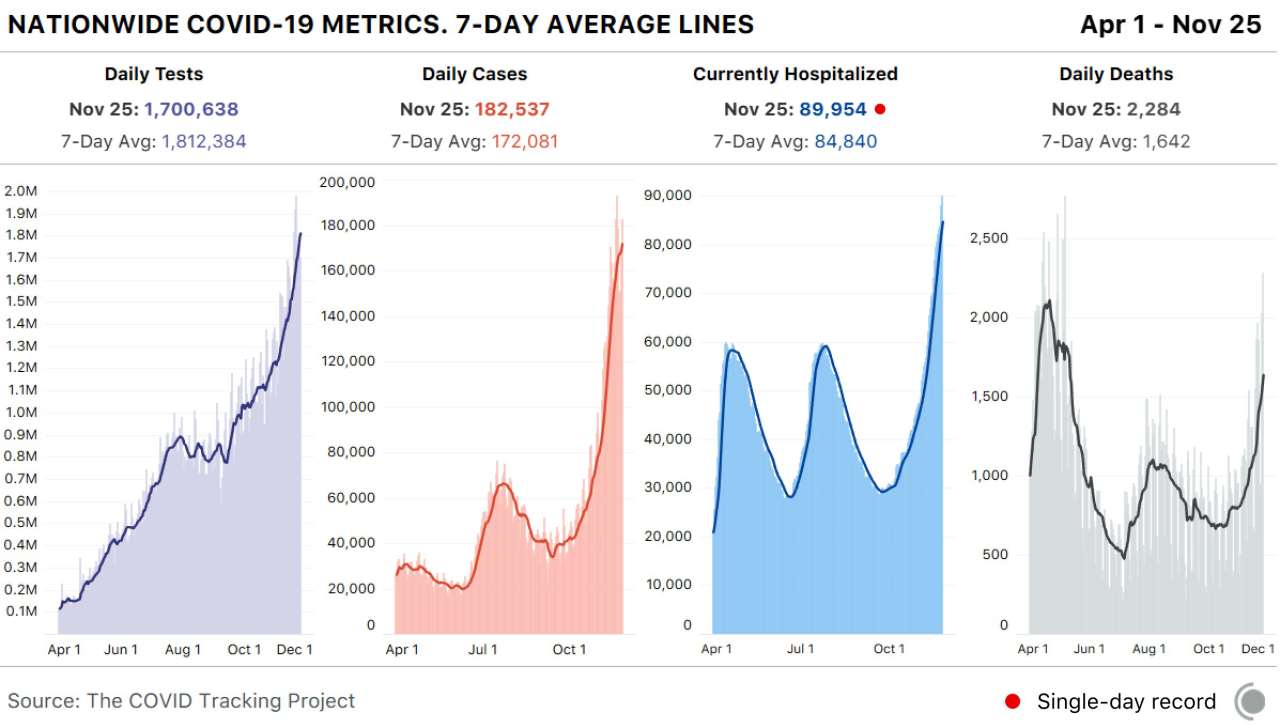
Task: Click the Daily Cases chart title
Action: coord(475,74)
